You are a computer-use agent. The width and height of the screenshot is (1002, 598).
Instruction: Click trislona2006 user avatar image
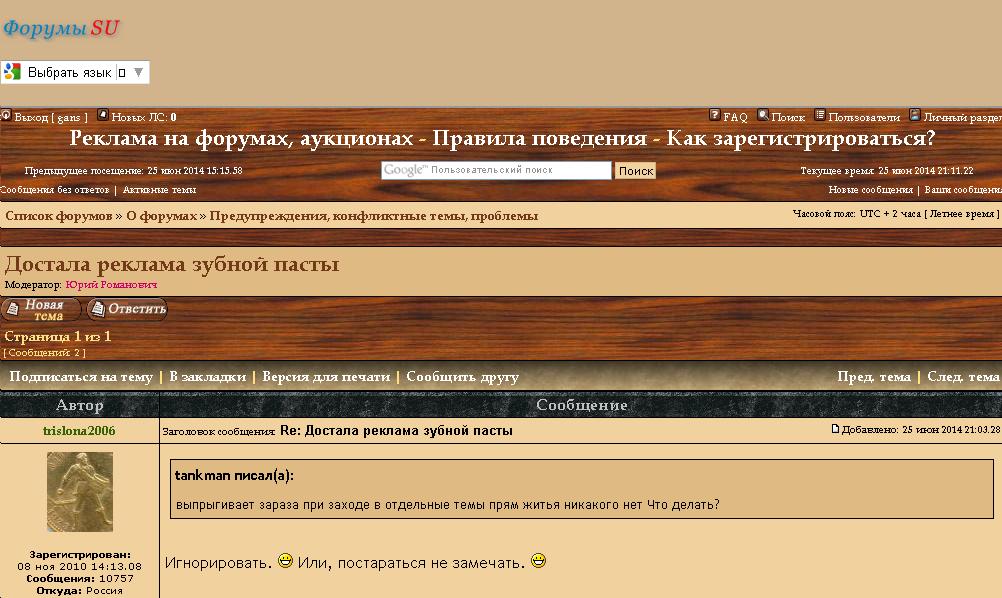point(80,491)
